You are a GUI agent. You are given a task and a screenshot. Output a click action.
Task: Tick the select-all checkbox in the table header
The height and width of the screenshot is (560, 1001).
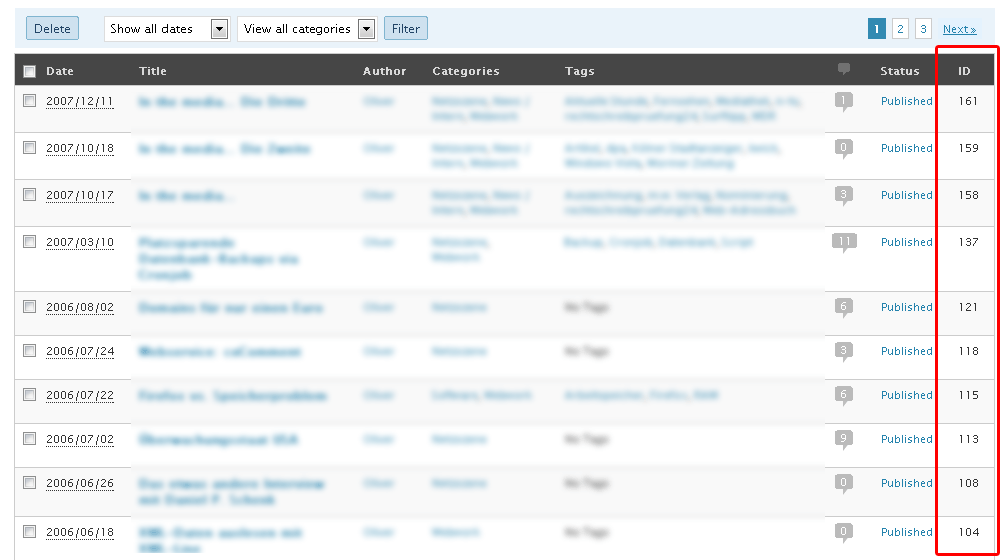[30, 71]
